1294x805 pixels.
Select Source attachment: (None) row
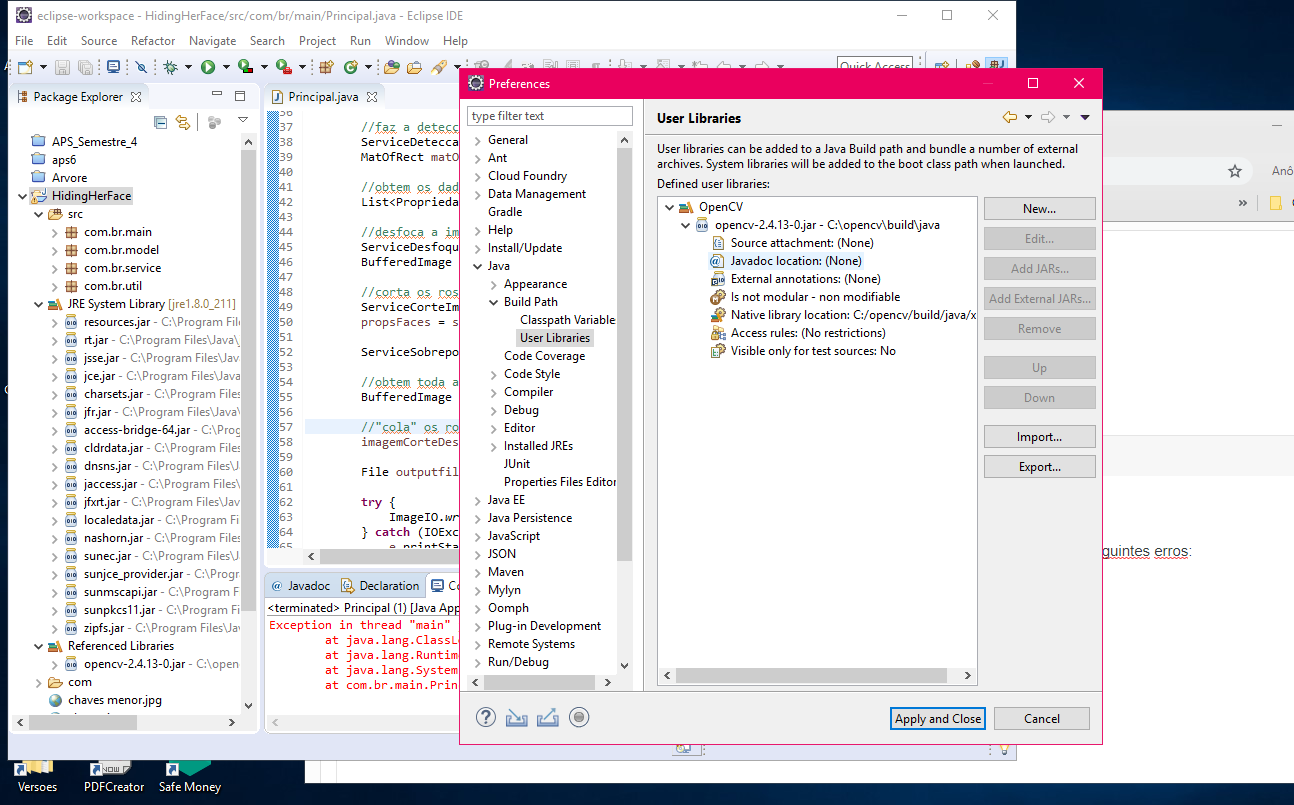pos(791,243)
